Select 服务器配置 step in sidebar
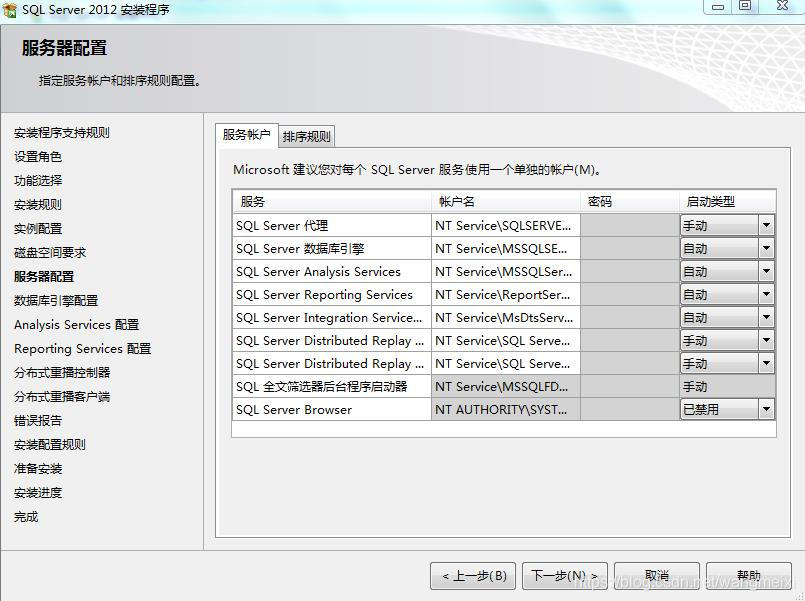The height and width of the screenshot is (601, 805). click(x=44, y=277)
